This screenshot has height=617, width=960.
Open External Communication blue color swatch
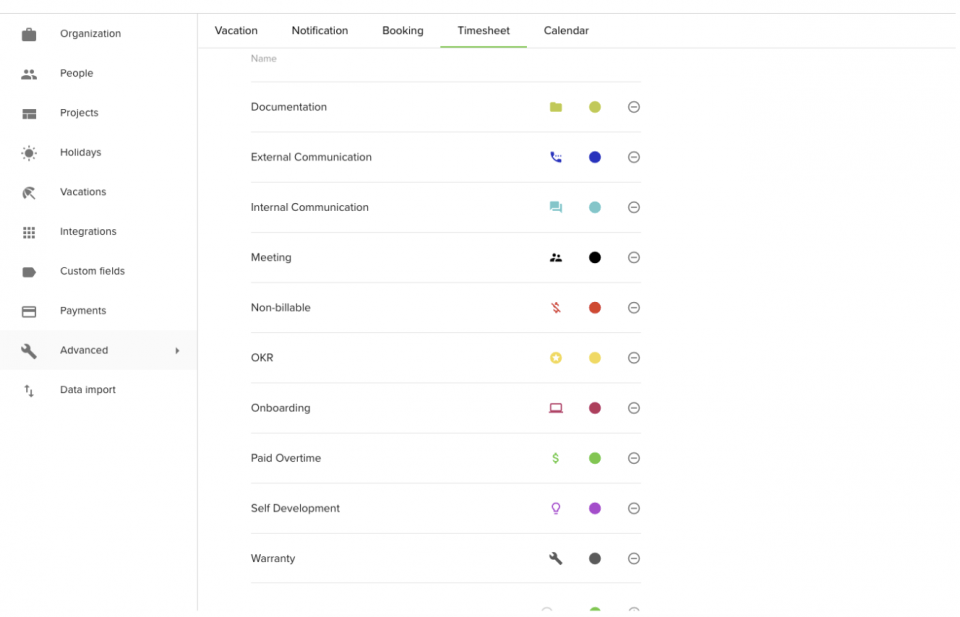[x=594, y=157]
